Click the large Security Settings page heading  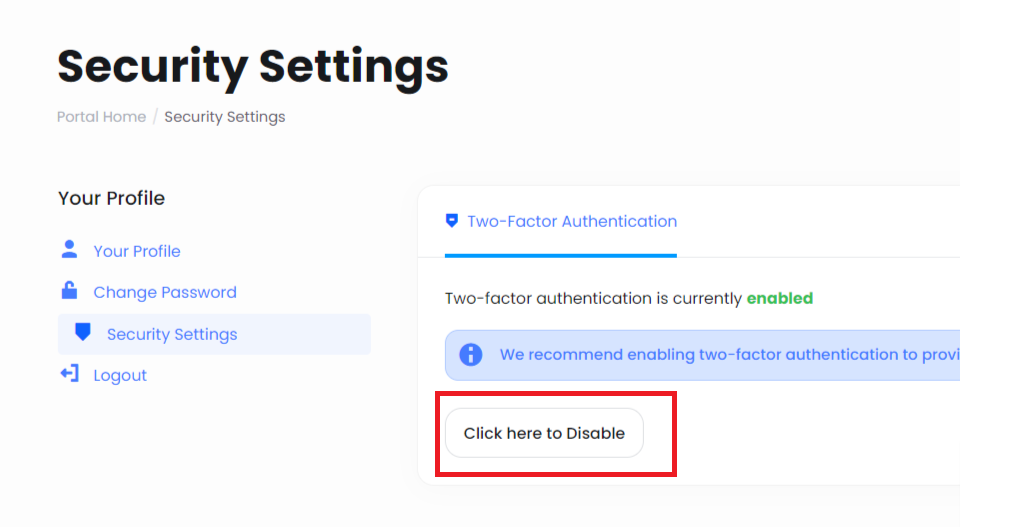coord(253,67)
